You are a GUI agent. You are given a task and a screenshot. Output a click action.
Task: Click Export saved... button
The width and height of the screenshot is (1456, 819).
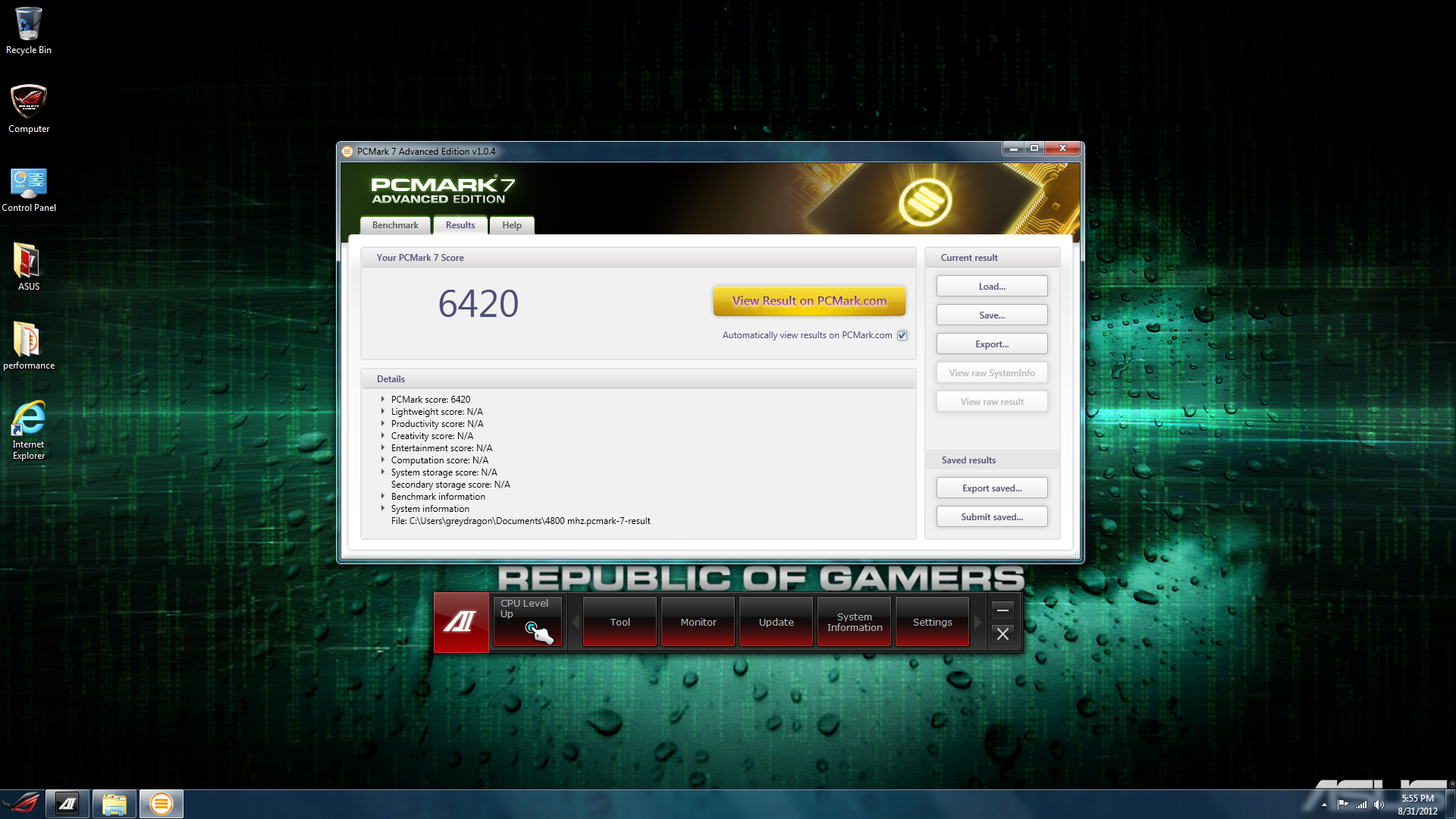(x=992, y=488)
